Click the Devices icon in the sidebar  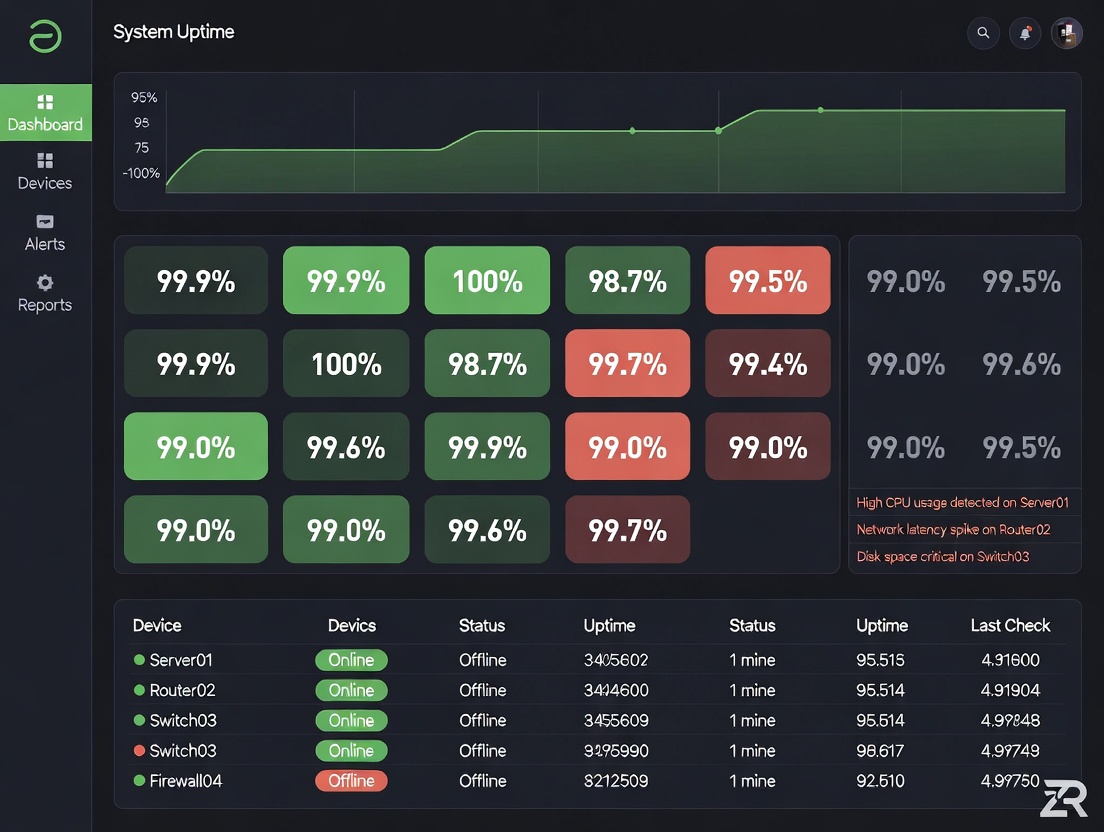44,161
